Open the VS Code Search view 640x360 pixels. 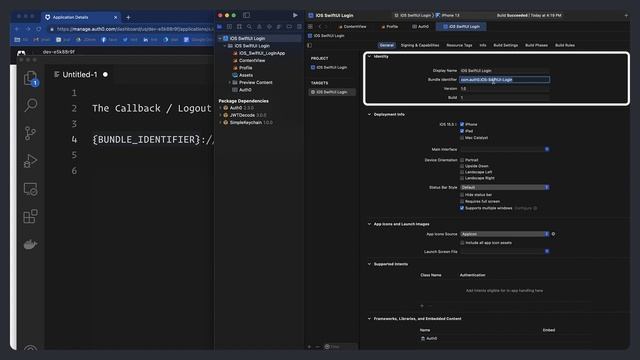(x=31, y=105)
